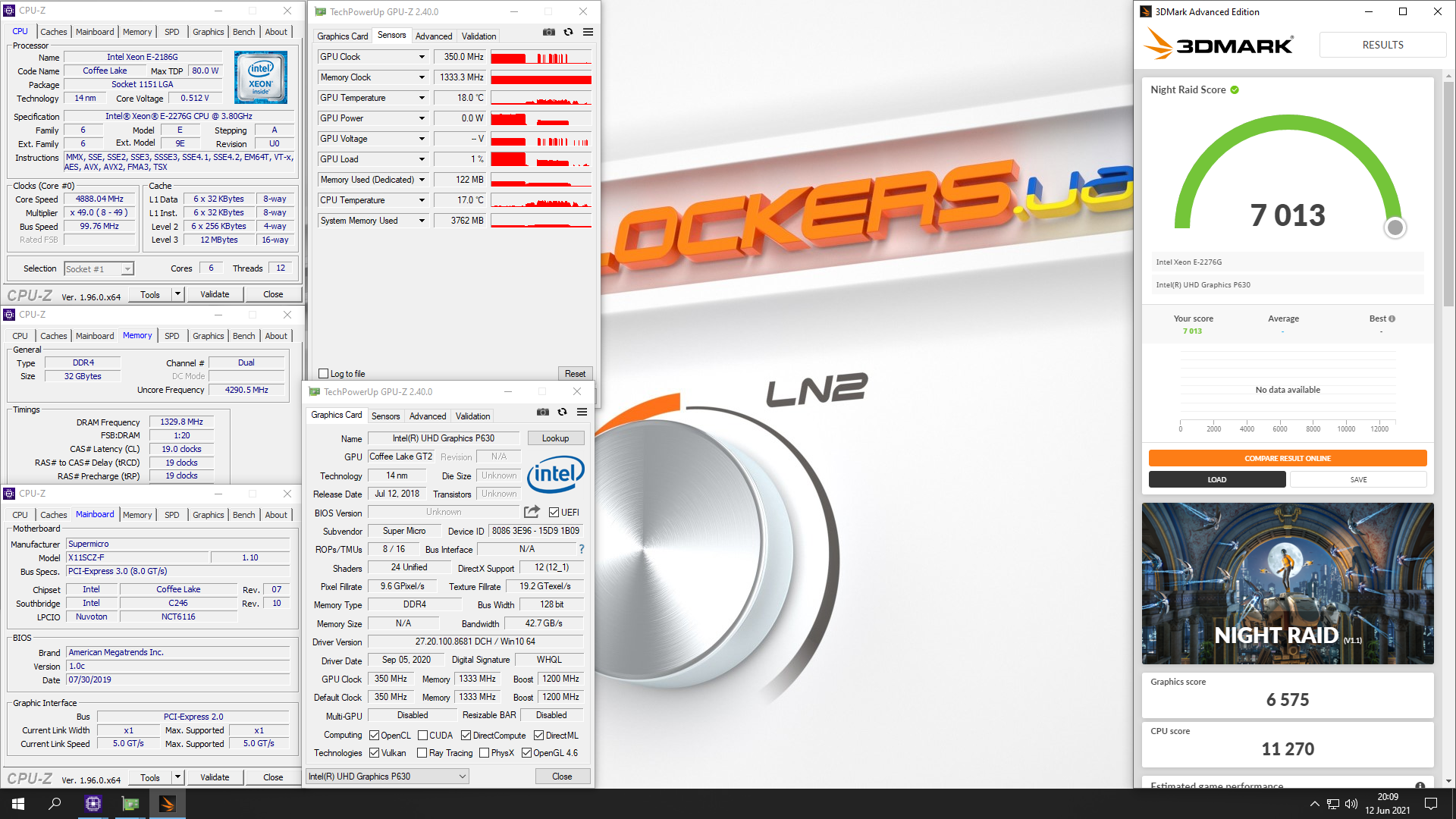Image resolution: width=1456 pixels, height=819 pixels.
Task: Open GPU Clock sensor dropdown
Action: (422, 57)
